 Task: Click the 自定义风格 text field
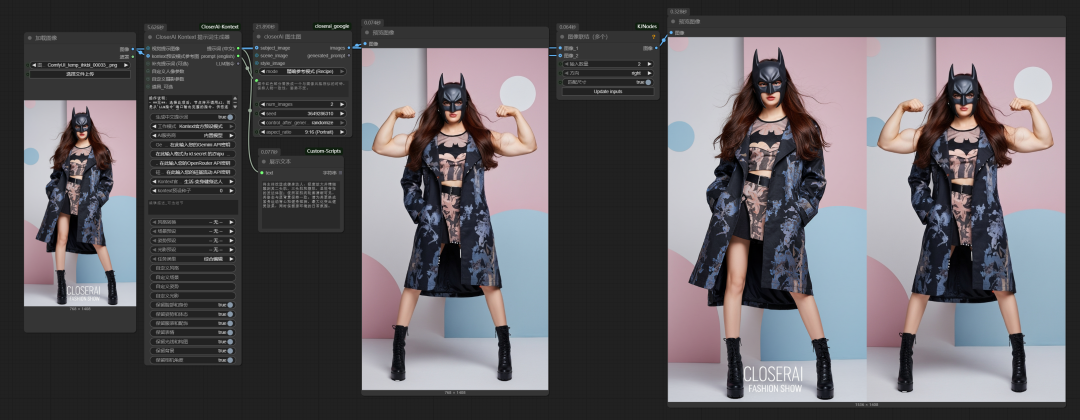pos(193,268)
